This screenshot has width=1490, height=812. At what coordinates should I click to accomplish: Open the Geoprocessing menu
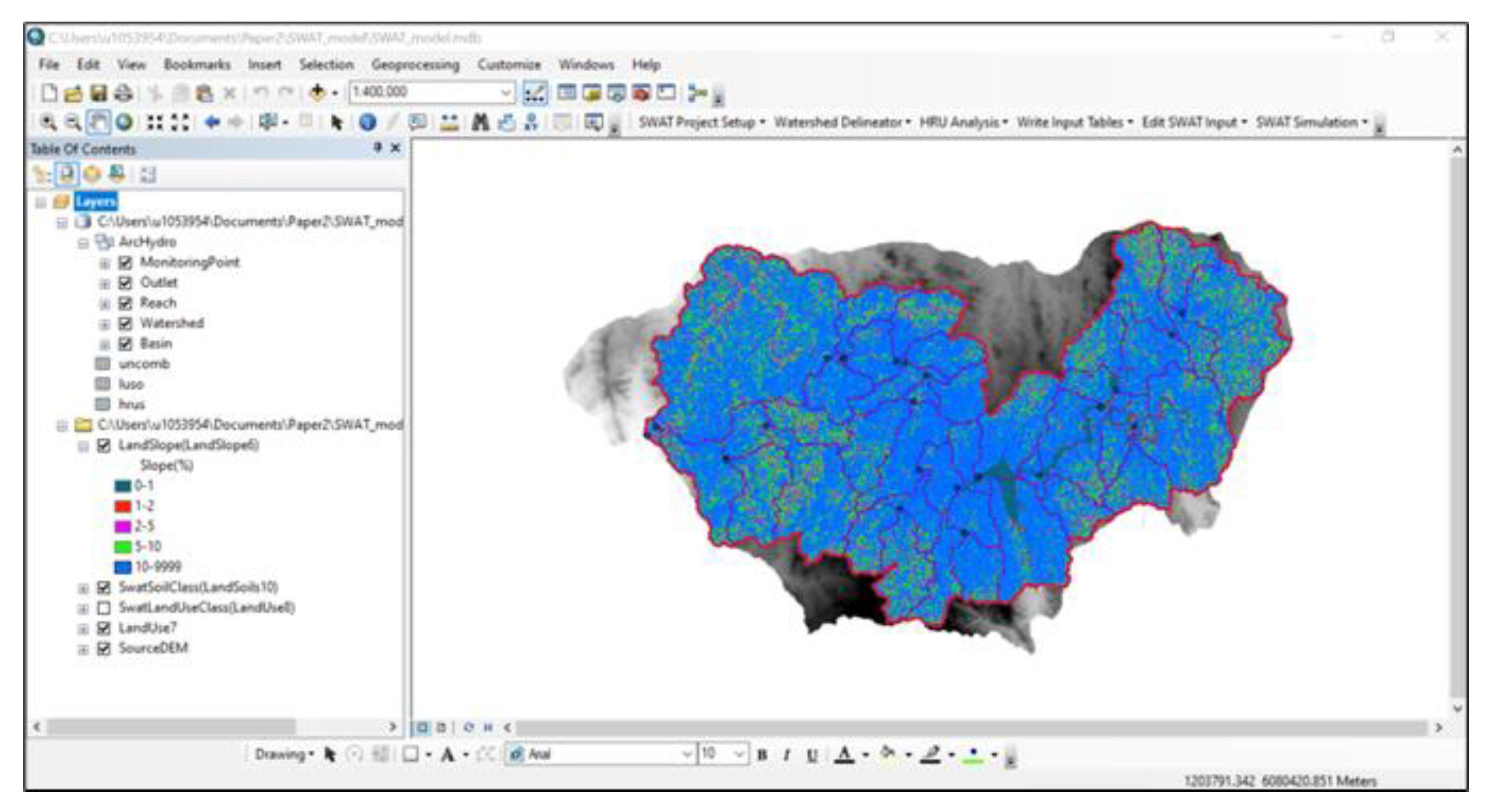tap(415, 64)
